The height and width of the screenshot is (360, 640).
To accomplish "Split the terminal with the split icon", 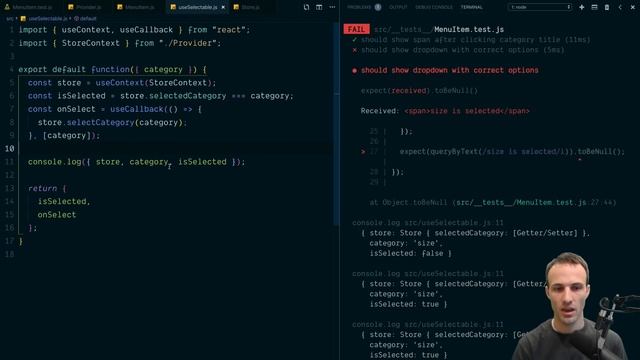I will click(594, 7).
